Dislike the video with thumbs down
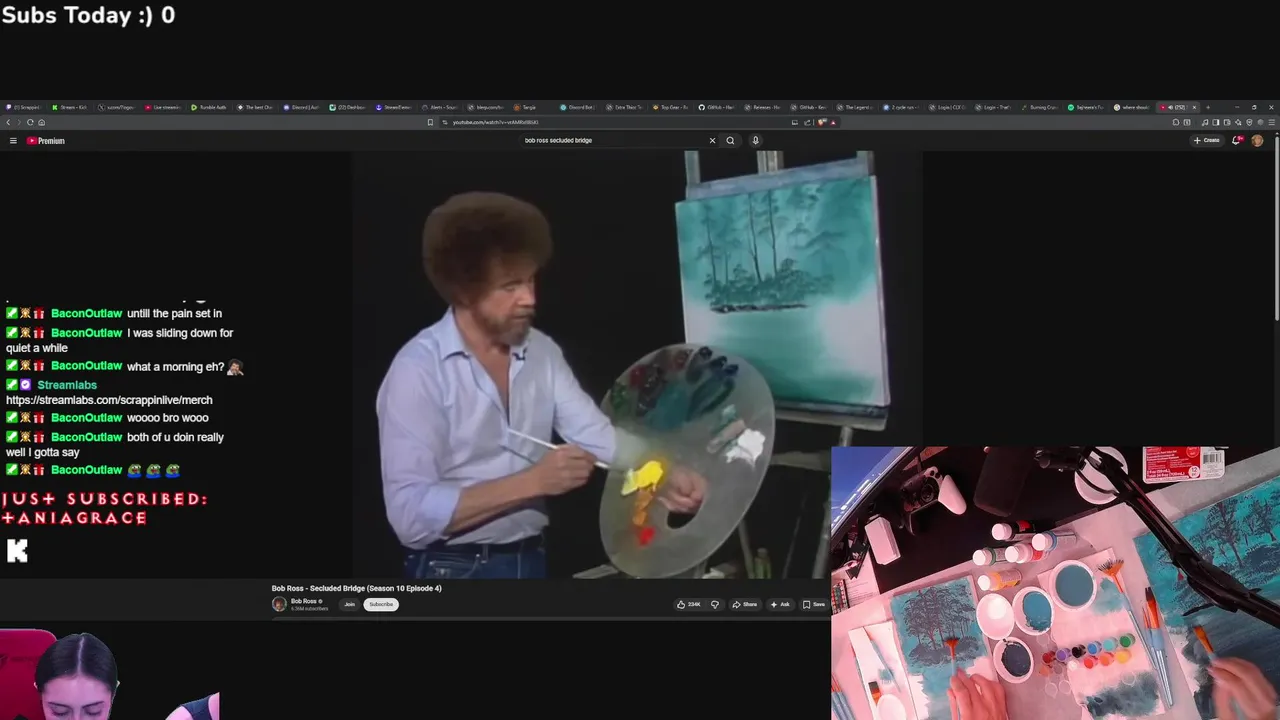Screen dimensions: 1280x720 (x=714, y=604)
